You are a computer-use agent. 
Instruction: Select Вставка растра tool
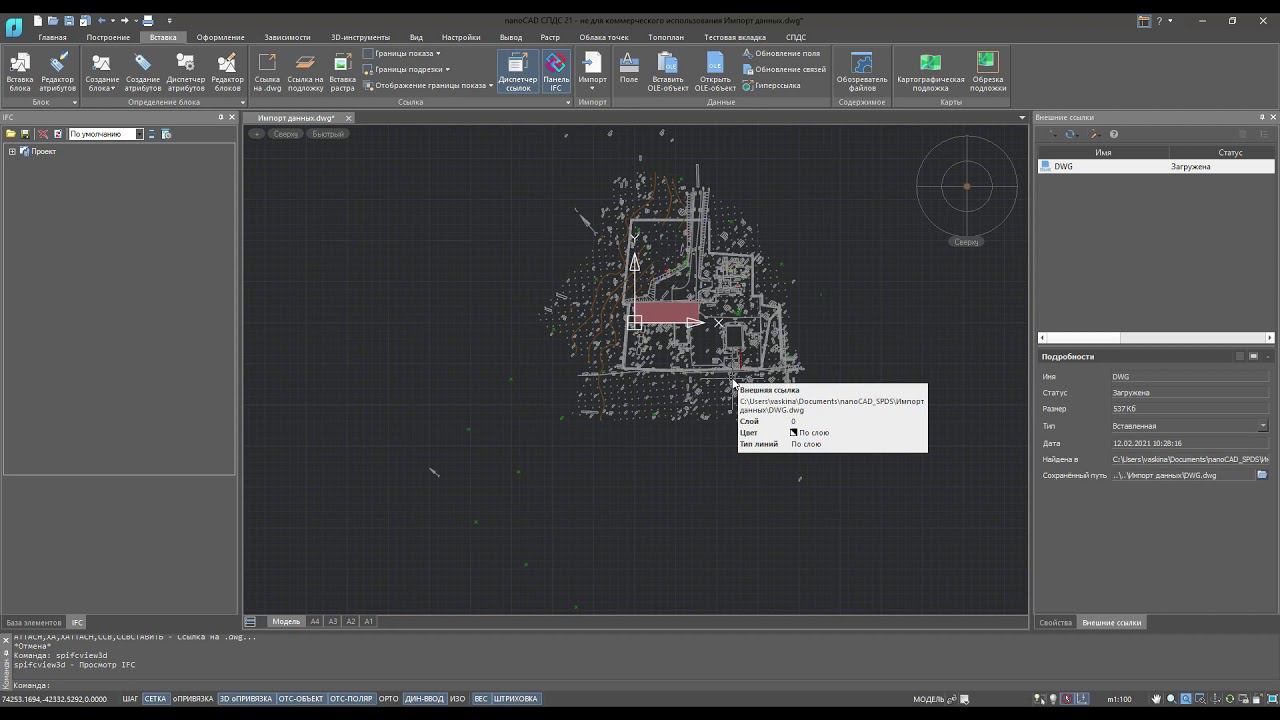[342, 72]
